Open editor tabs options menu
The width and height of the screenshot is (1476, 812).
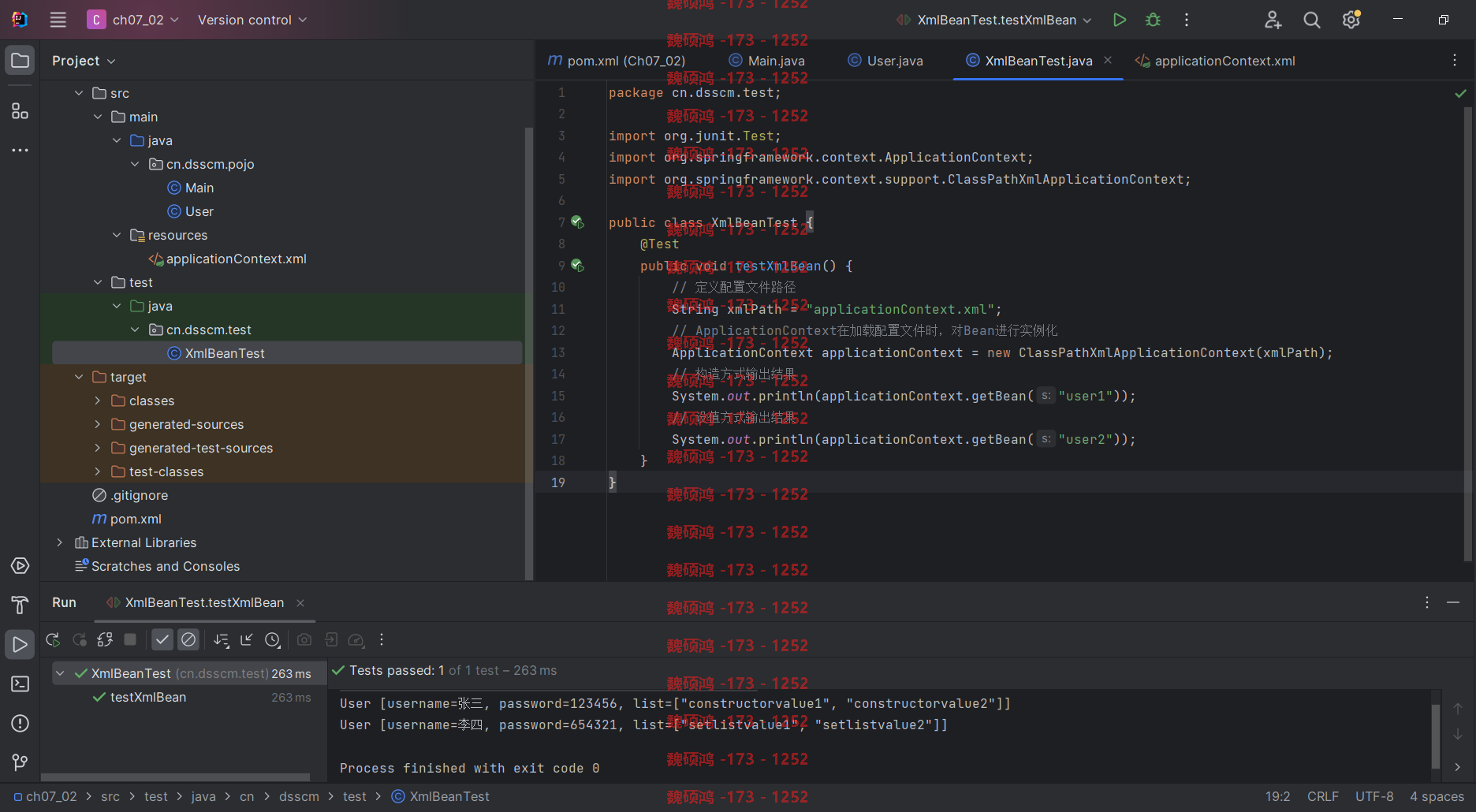pyautogui.click(x=1455, y=61)
